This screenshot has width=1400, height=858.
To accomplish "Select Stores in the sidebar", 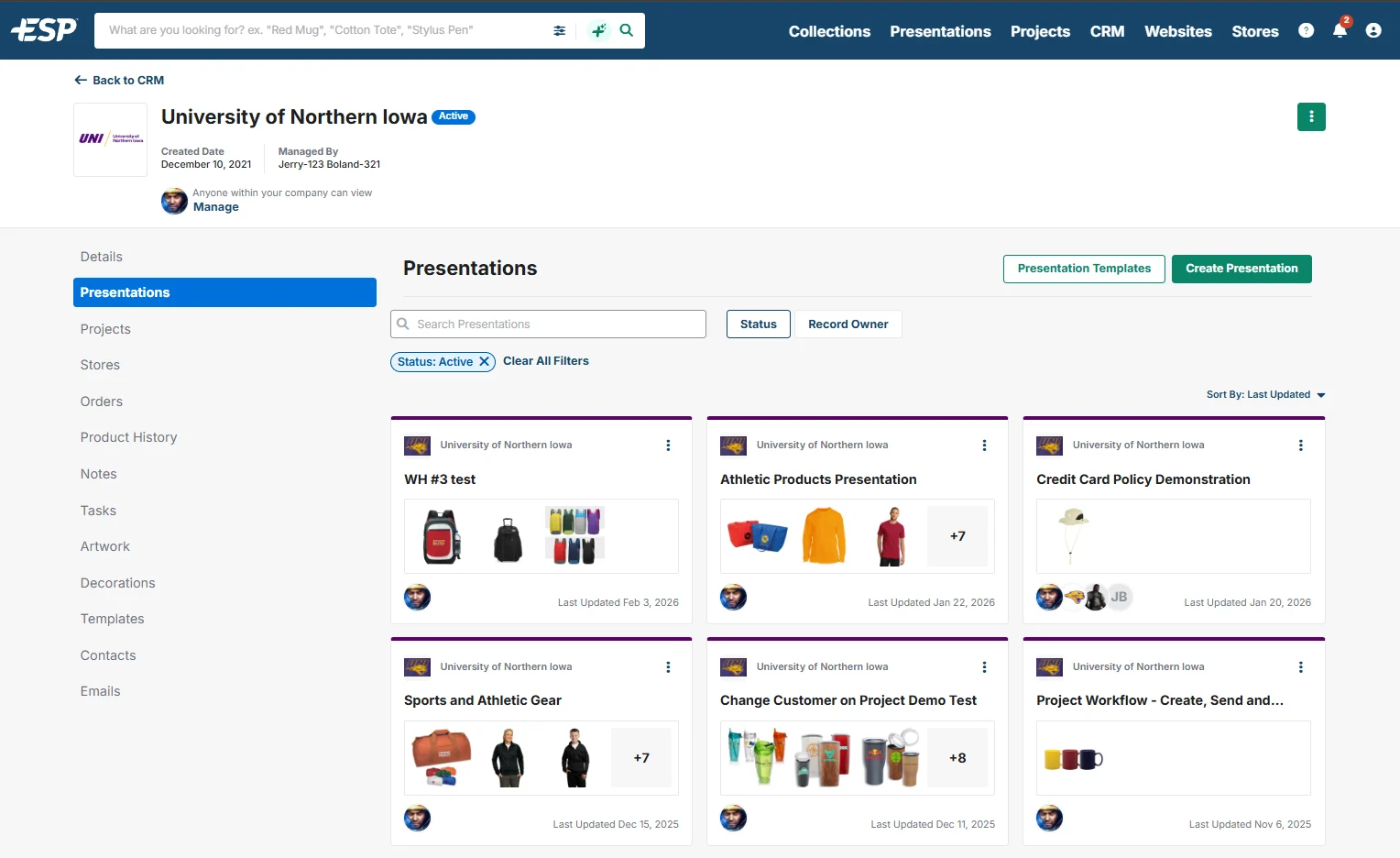I will pyautogui.click(x=224, y=365).
